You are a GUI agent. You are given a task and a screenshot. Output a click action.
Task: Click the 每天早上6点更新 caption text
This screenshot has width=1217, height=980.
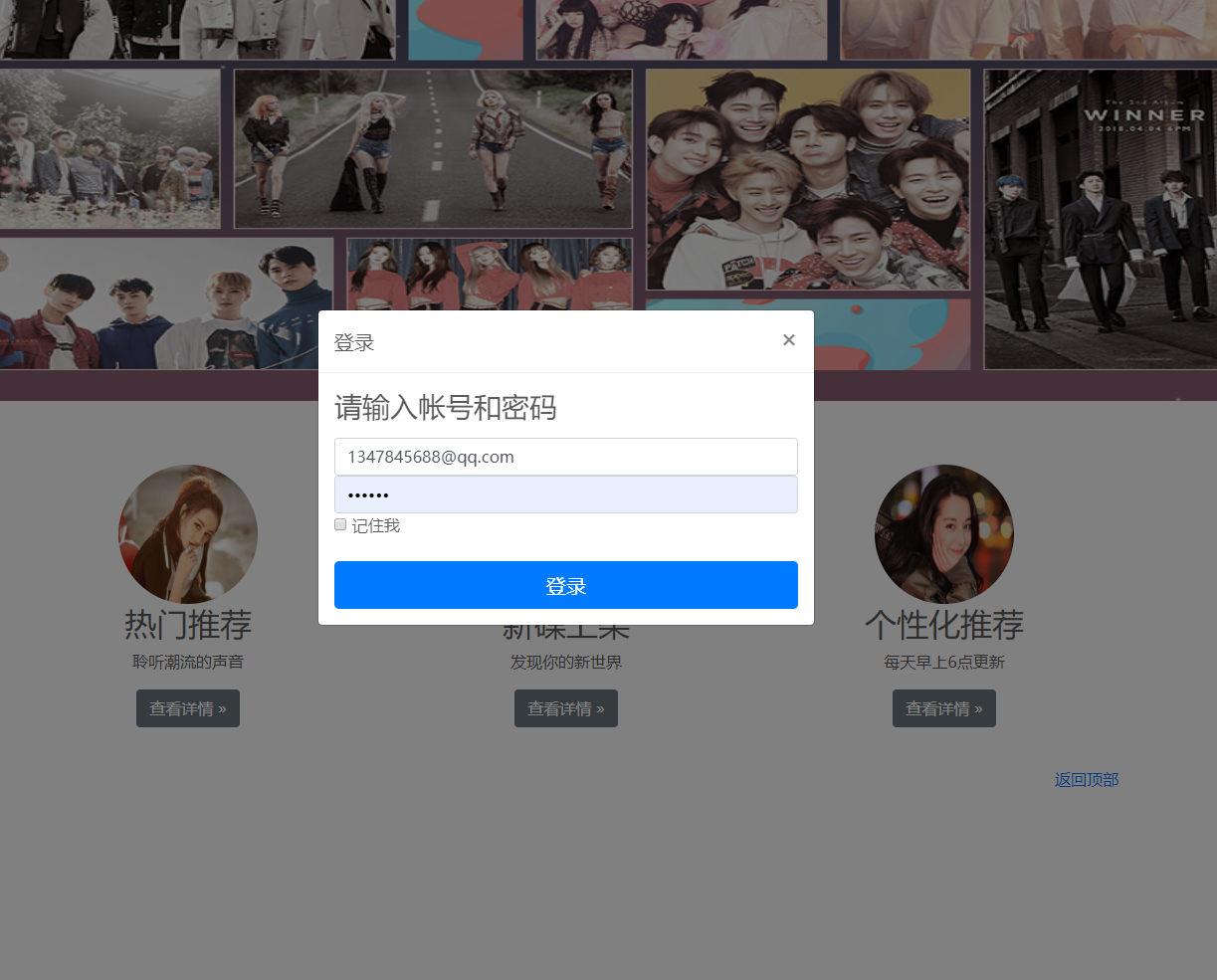(943, 661)
